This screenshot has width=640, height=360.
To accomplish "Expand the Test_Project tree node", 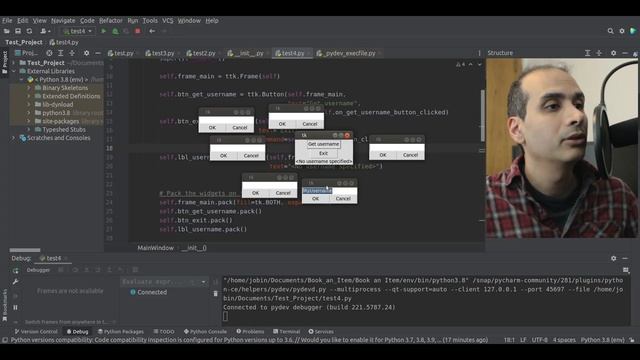I will 13,63.
